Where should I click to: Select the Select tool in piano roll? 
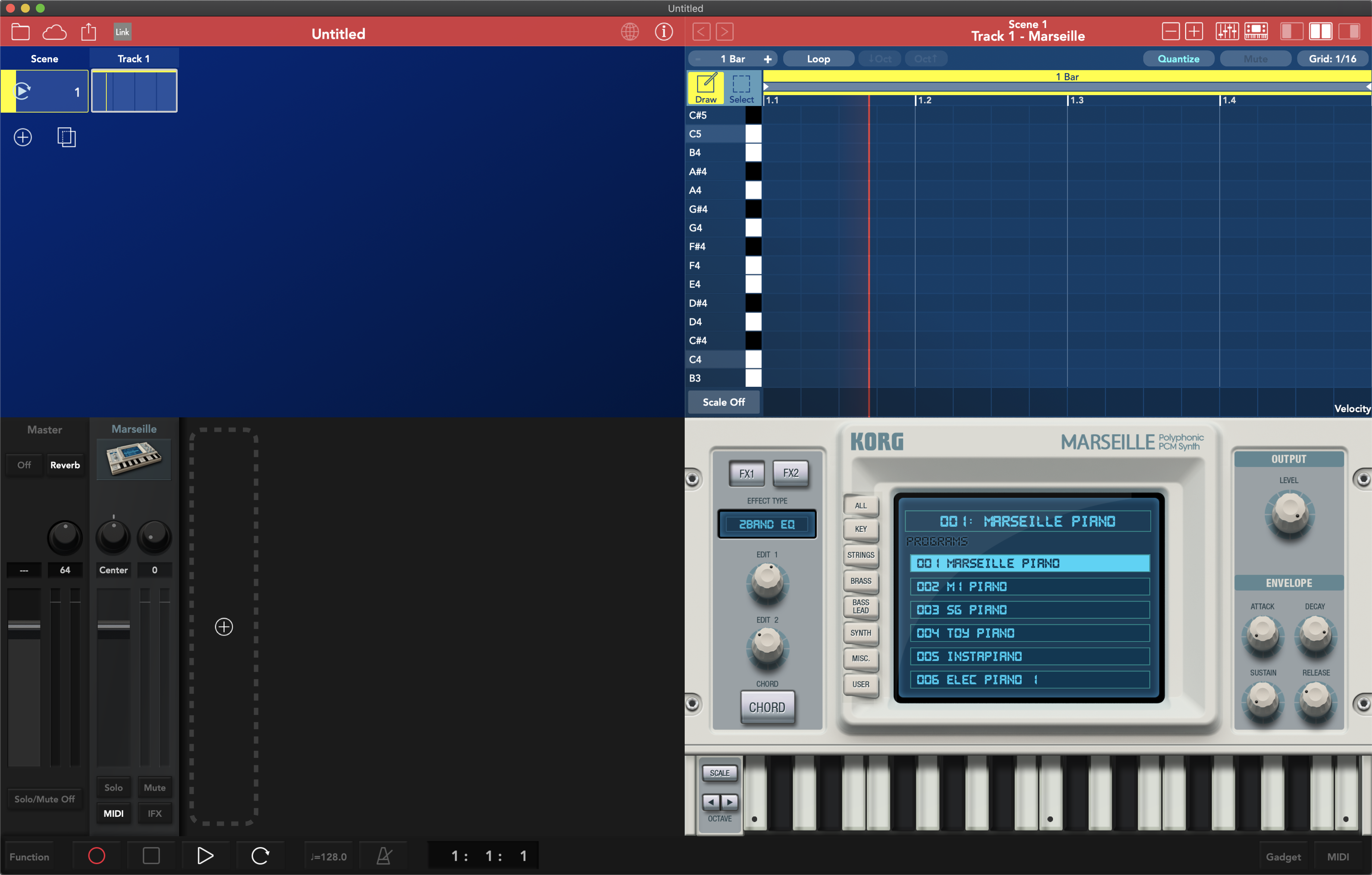coord(740,90)
